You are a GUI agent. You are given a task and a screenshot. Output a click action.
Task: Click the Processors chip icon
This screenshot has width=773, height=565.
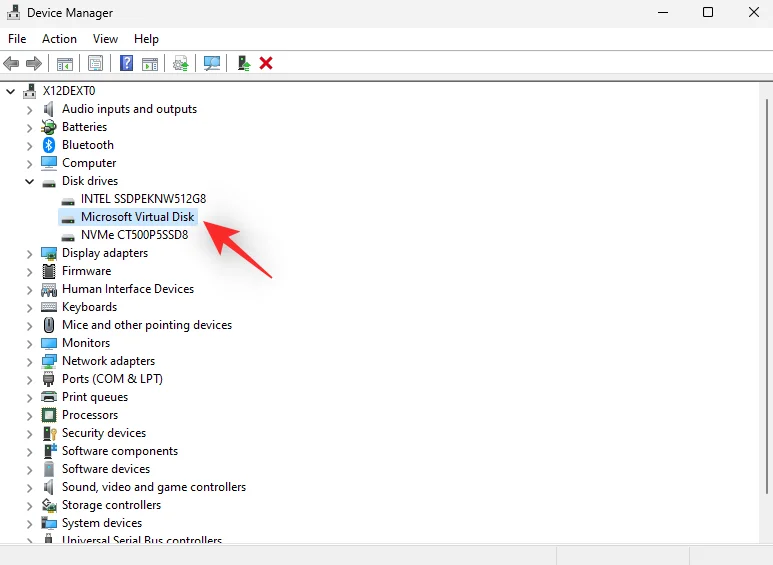click(48, 415)
